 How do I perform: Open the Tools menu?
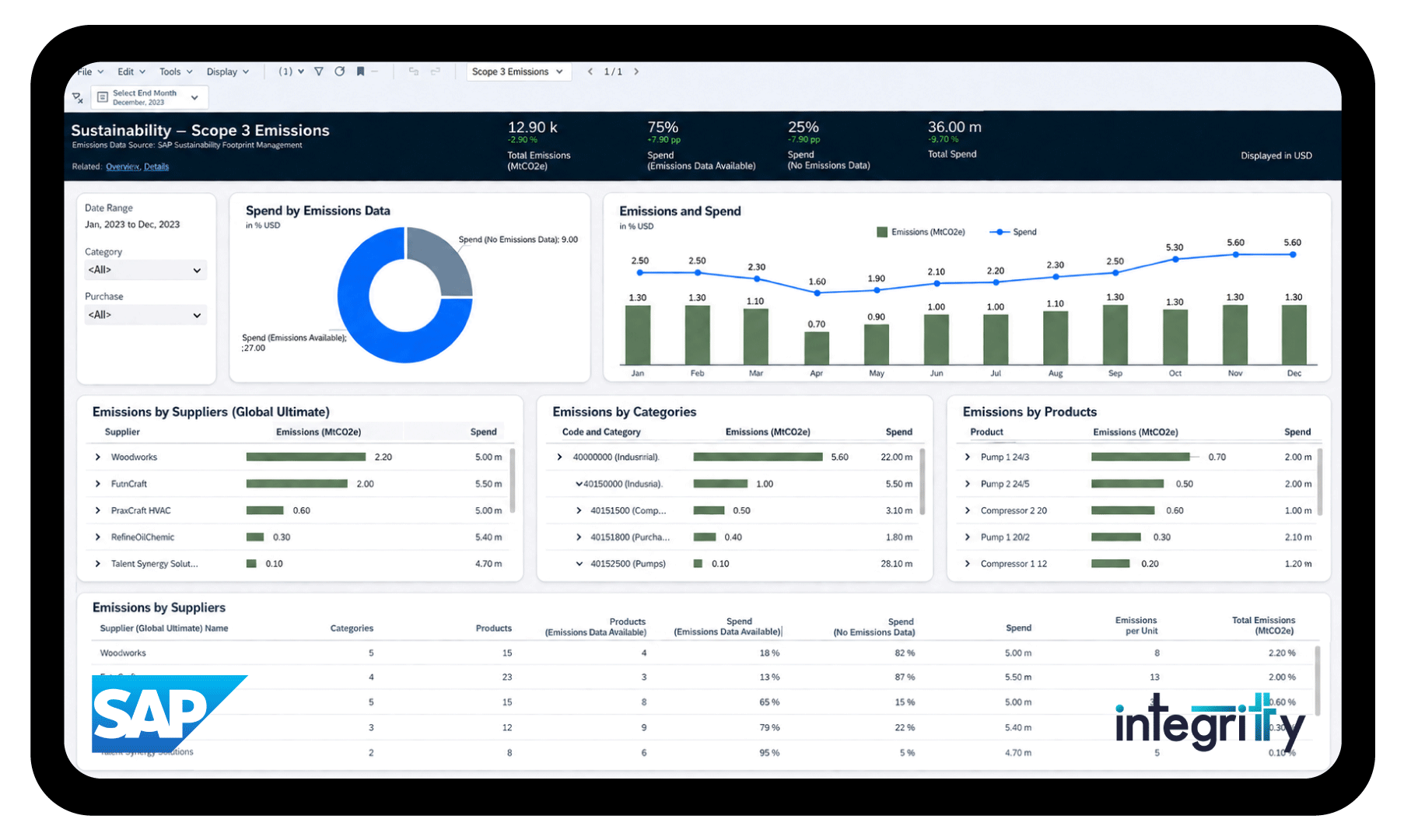[176, 72]
